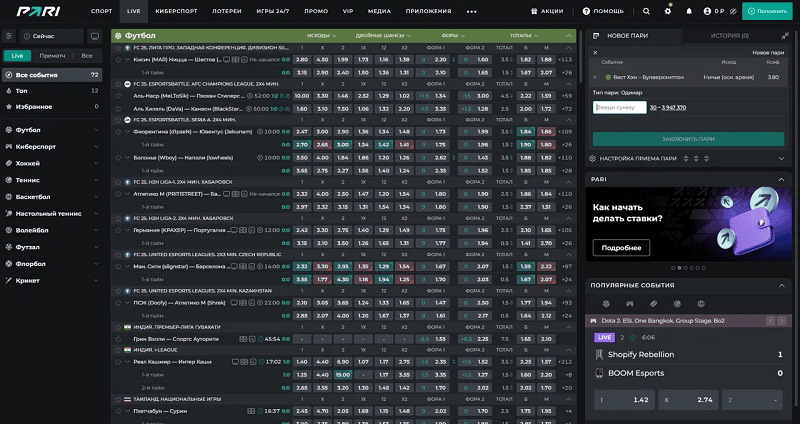
Task: Expand the Хоккей sidebar chevron
Action: pyautogui.click(x=96, y=163)
